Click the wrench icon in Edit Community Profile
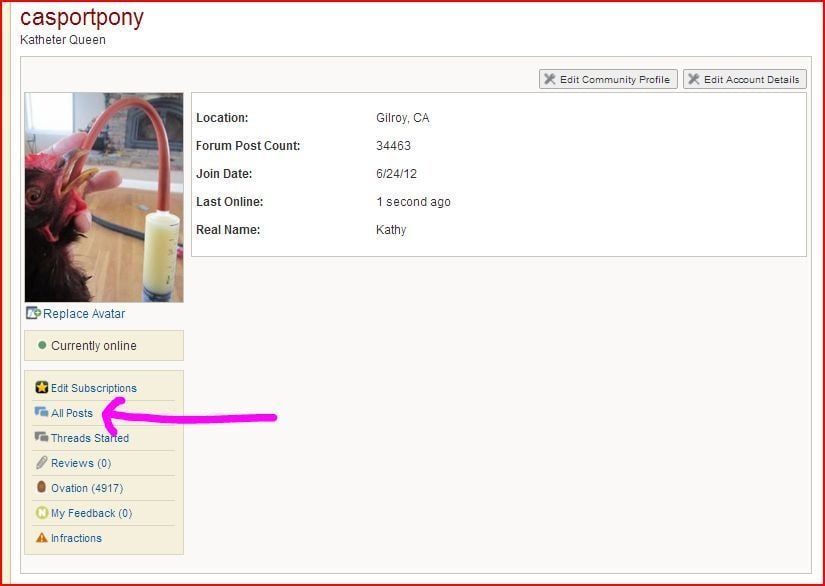Image resolution: width=825 pixels, height=586 pixels. [550, 79]
